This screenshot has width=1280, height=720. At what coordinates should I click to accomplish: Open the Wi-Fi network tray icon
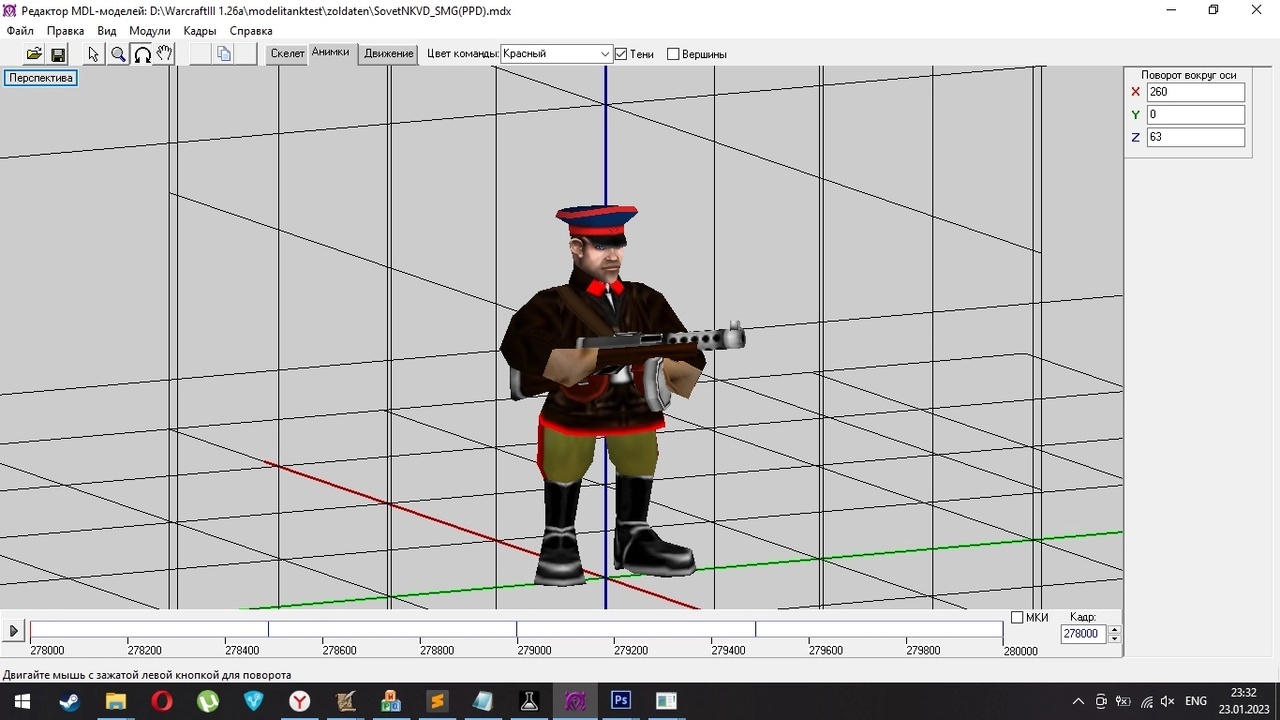1146,701
